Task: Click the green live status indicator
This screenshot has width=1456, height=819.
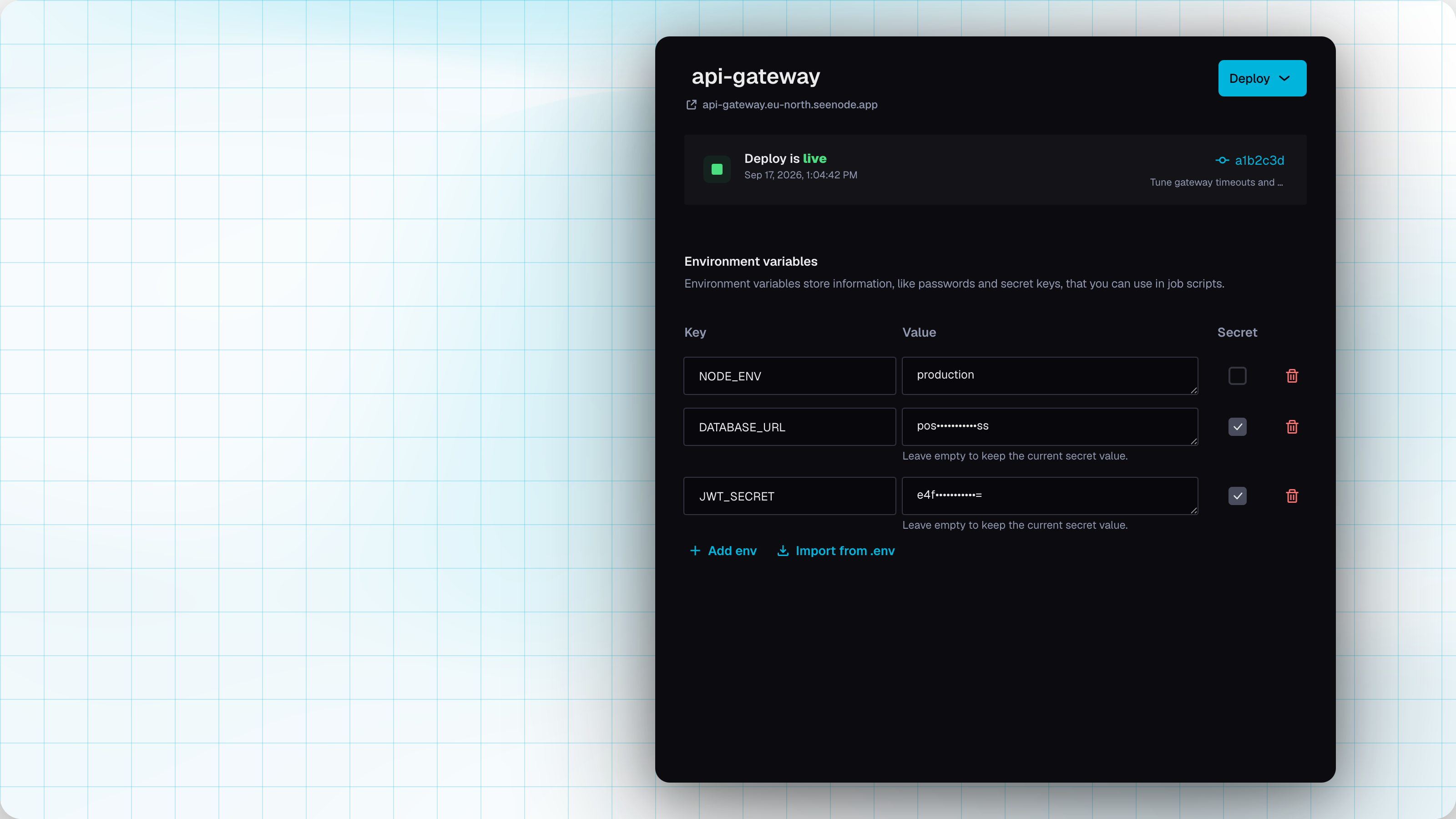Action: point(717,169)
